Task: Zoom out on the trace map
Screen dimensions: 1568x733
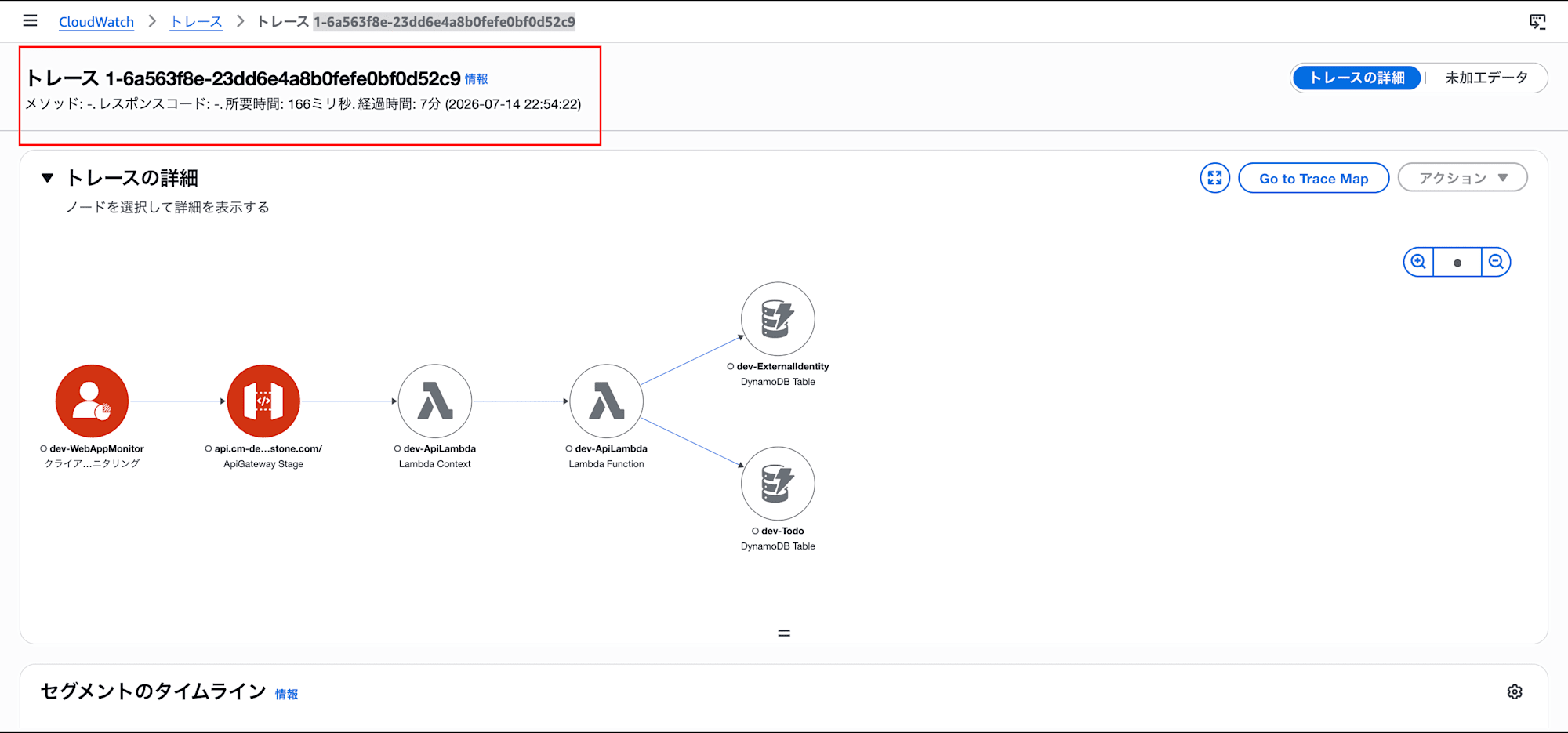Action: (1496, 262)
